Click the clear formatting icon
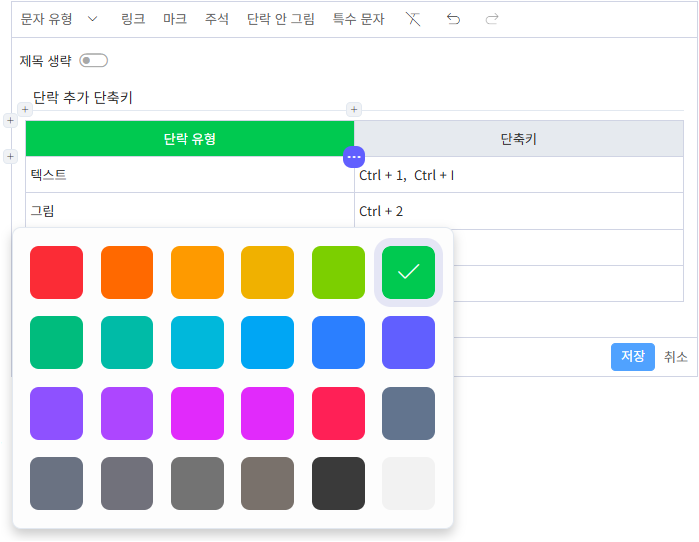The width and height of the screenshot is (699, 542). tap(413, 19)
